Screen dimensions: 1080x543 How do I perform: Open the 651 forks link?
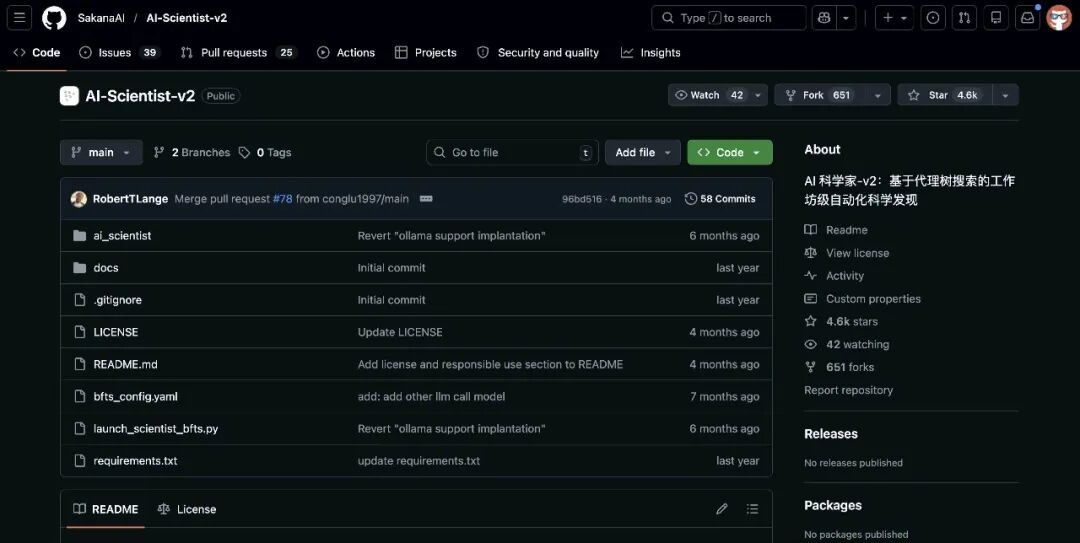[839, 367]
